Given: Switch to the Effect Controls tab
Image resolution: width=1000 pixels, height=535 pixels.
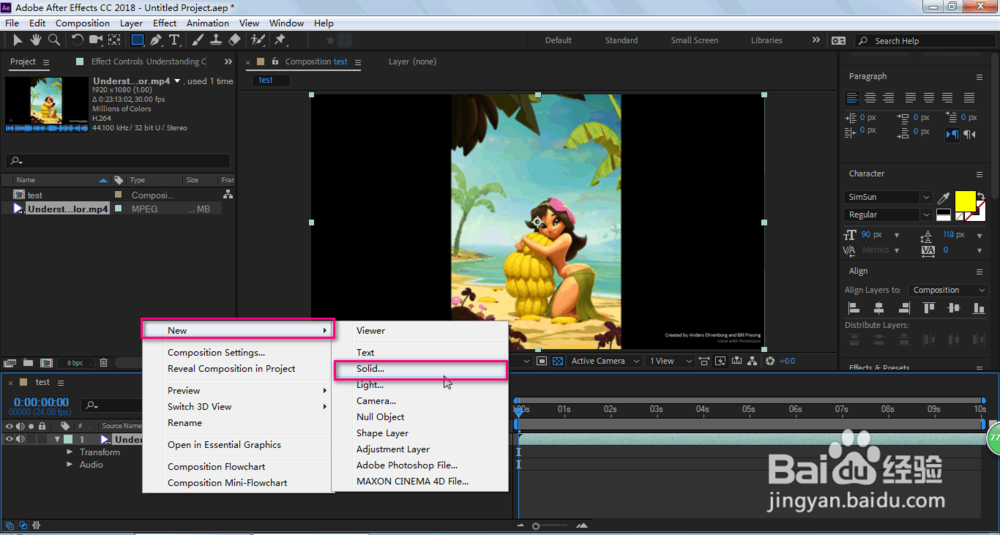Looking at the screenshot, I should click(149, 62).
